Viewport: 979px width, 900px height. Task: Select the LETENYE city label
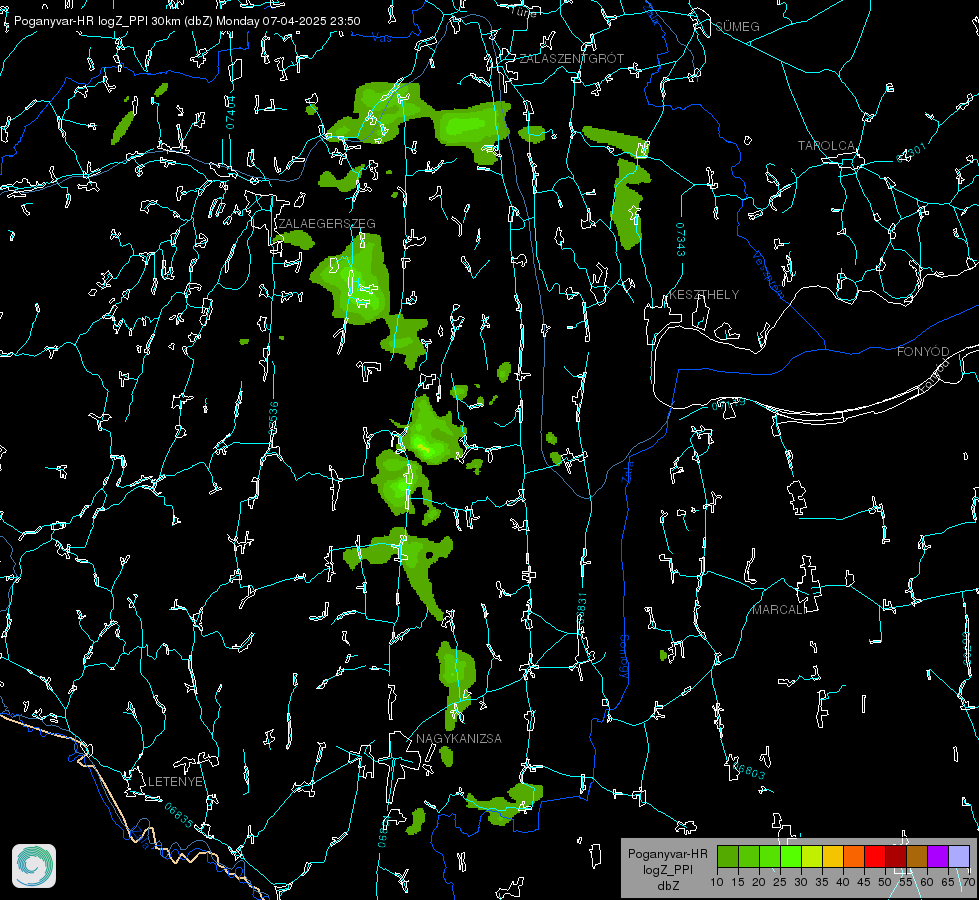175,782
